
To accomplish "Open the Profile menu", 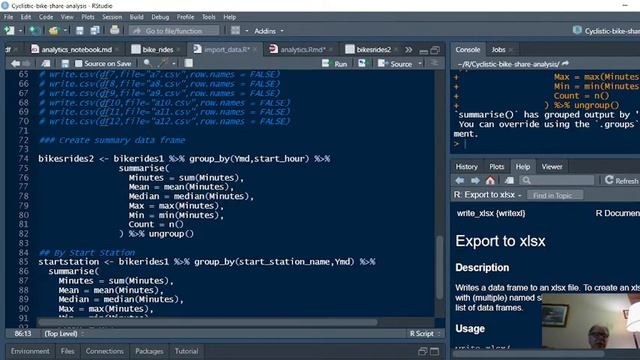I will click(185, 17).
